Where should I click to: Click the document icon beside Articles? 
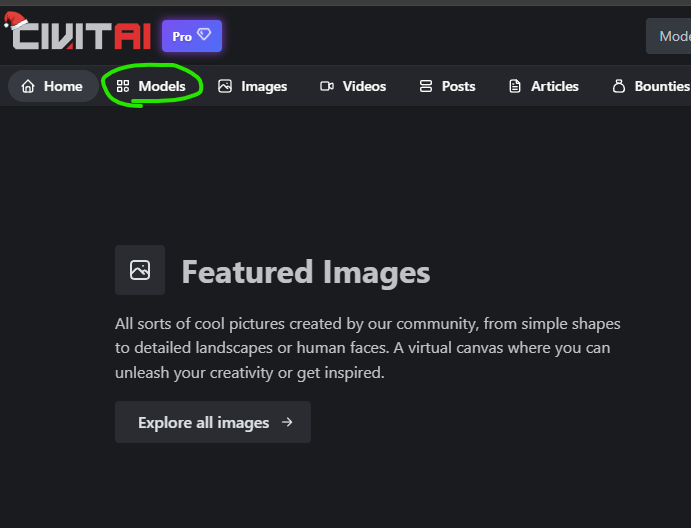515,86
